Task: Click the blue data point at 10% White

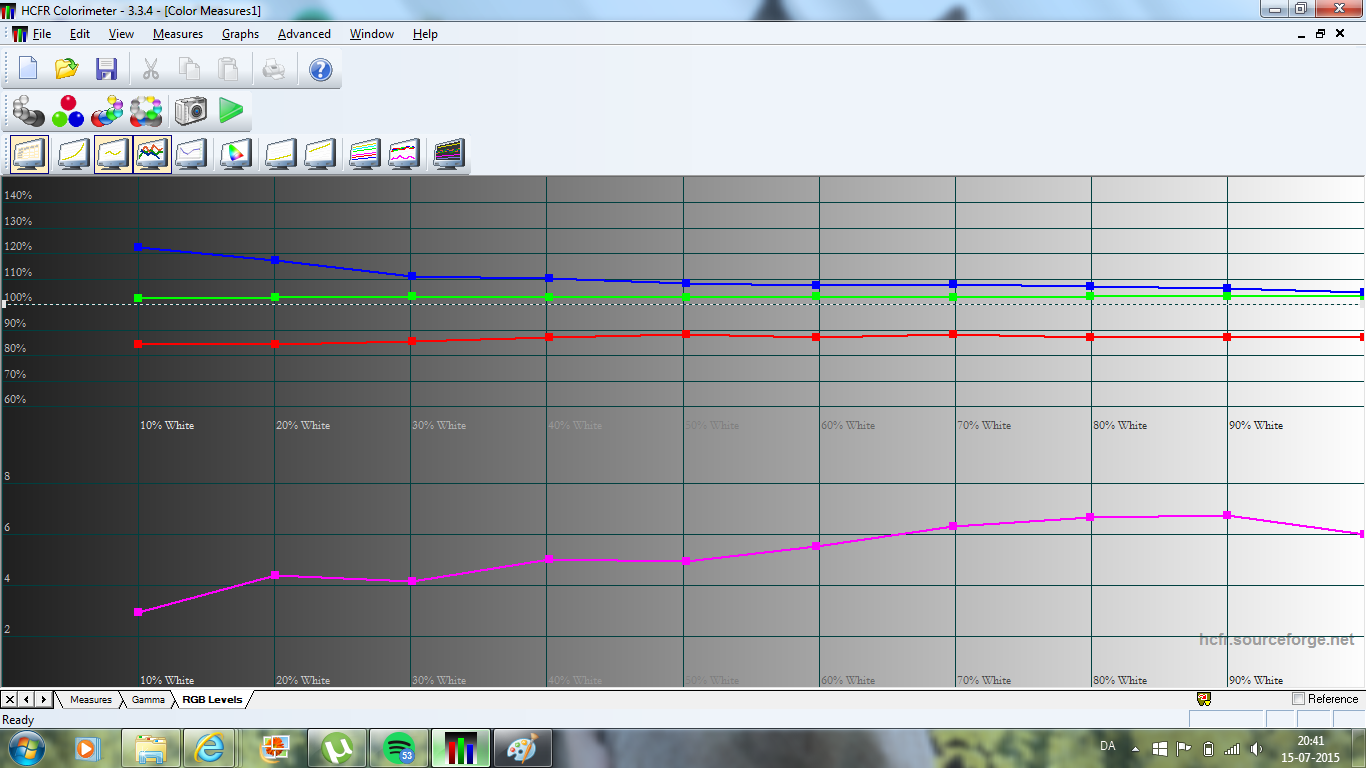Action: pyautogui.click(x=138, y=246)
